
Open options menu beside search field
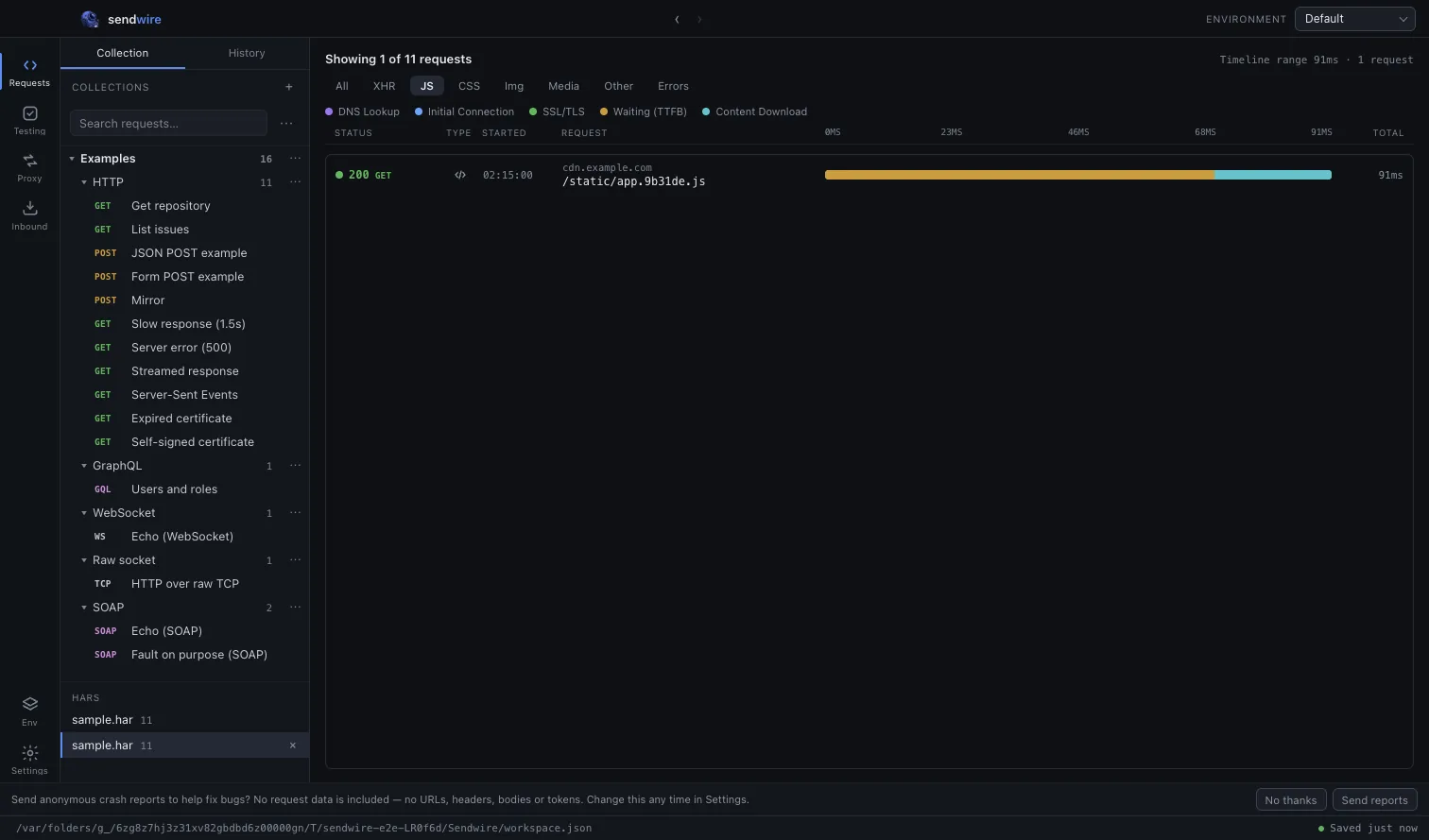pyautogui.click(x=286, y=123)
